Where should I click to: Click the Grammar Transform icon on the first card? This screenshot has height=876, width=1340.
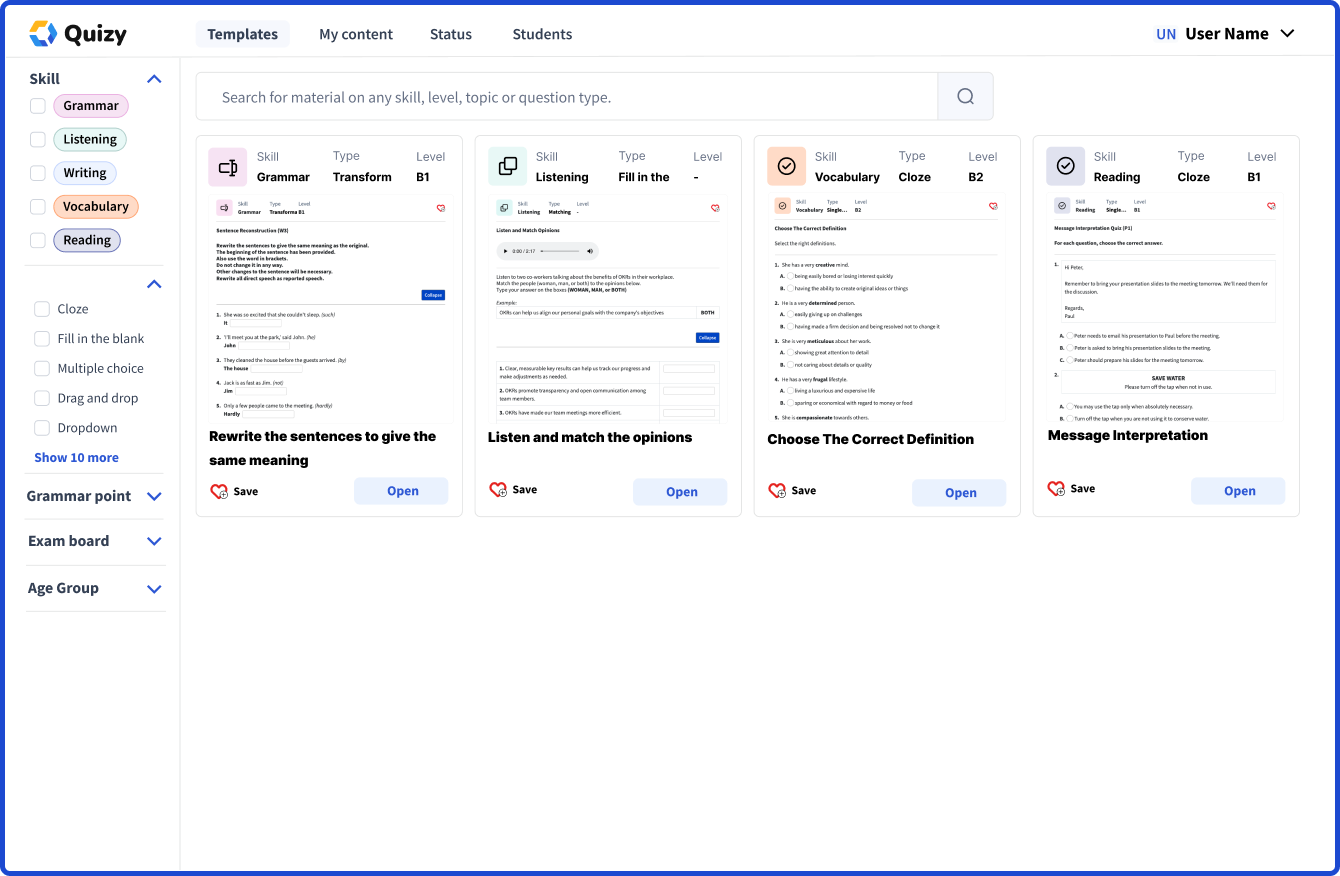tap(227, 166)
